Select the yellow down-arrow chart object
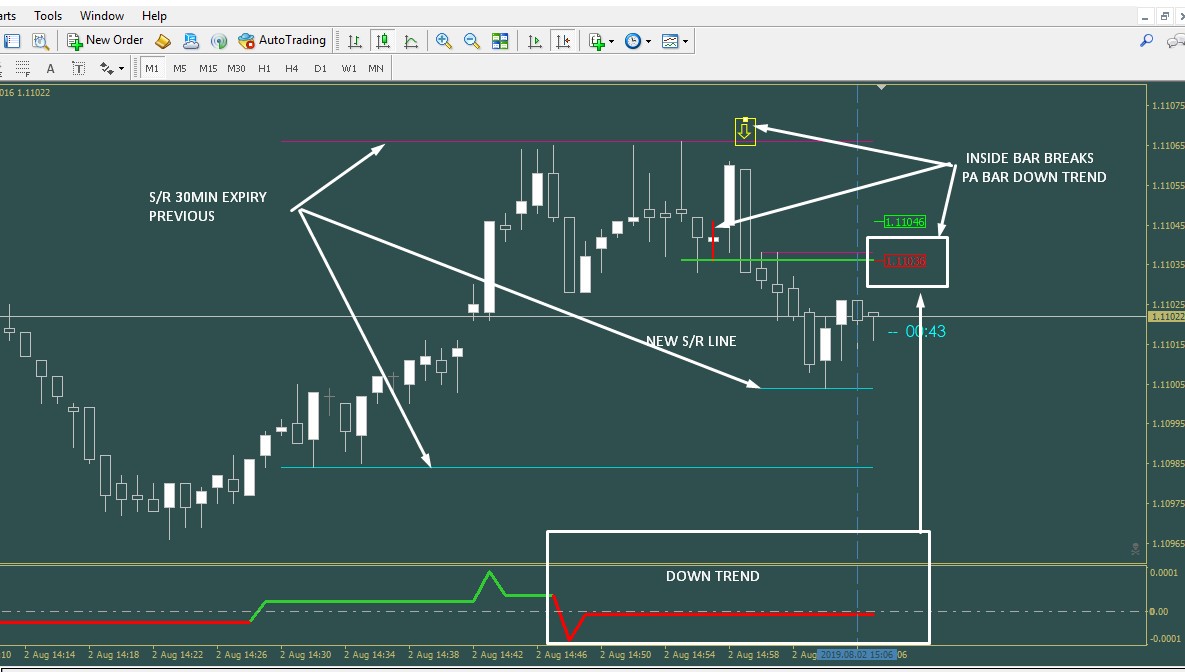The height and width of the screenshot is (672, 1185). (745, 132)
